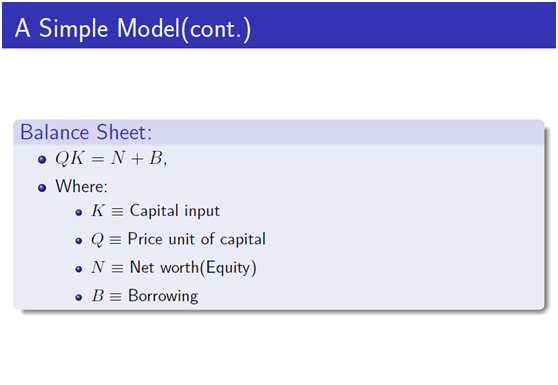
Task: Click the word Borrowing
Action: [163, 296]
